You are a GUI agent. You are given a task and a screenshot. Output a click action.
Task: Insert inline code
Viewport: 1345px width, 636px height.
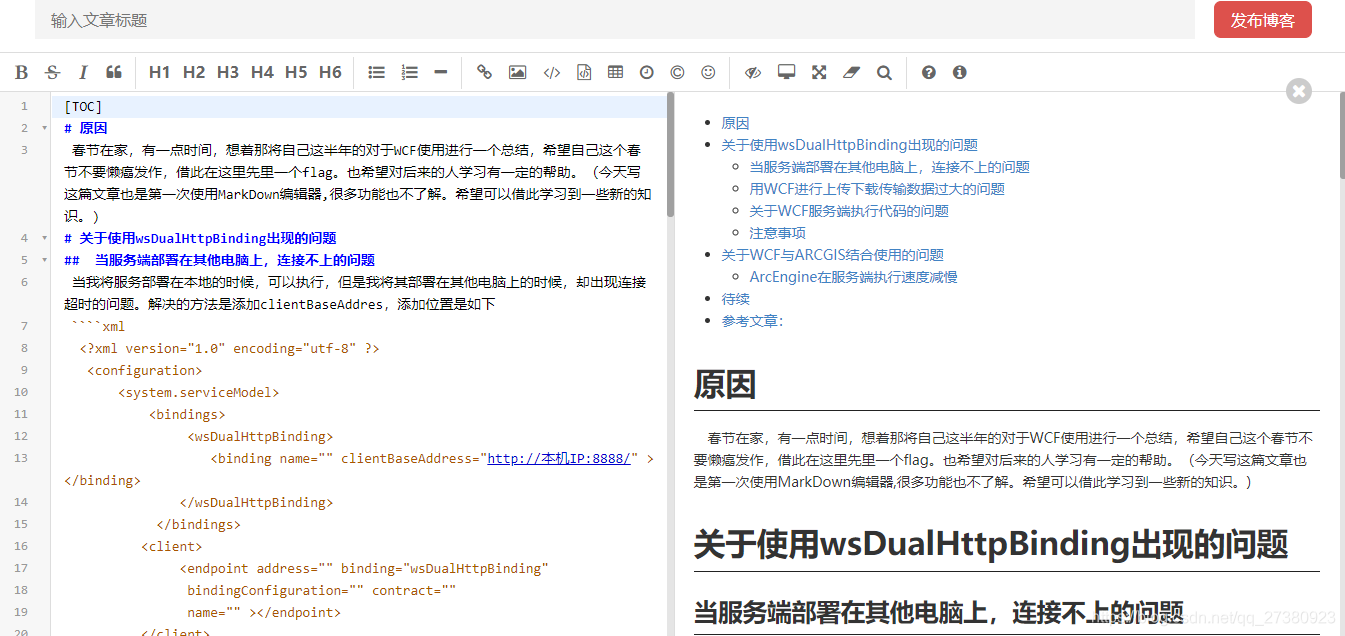552,72
